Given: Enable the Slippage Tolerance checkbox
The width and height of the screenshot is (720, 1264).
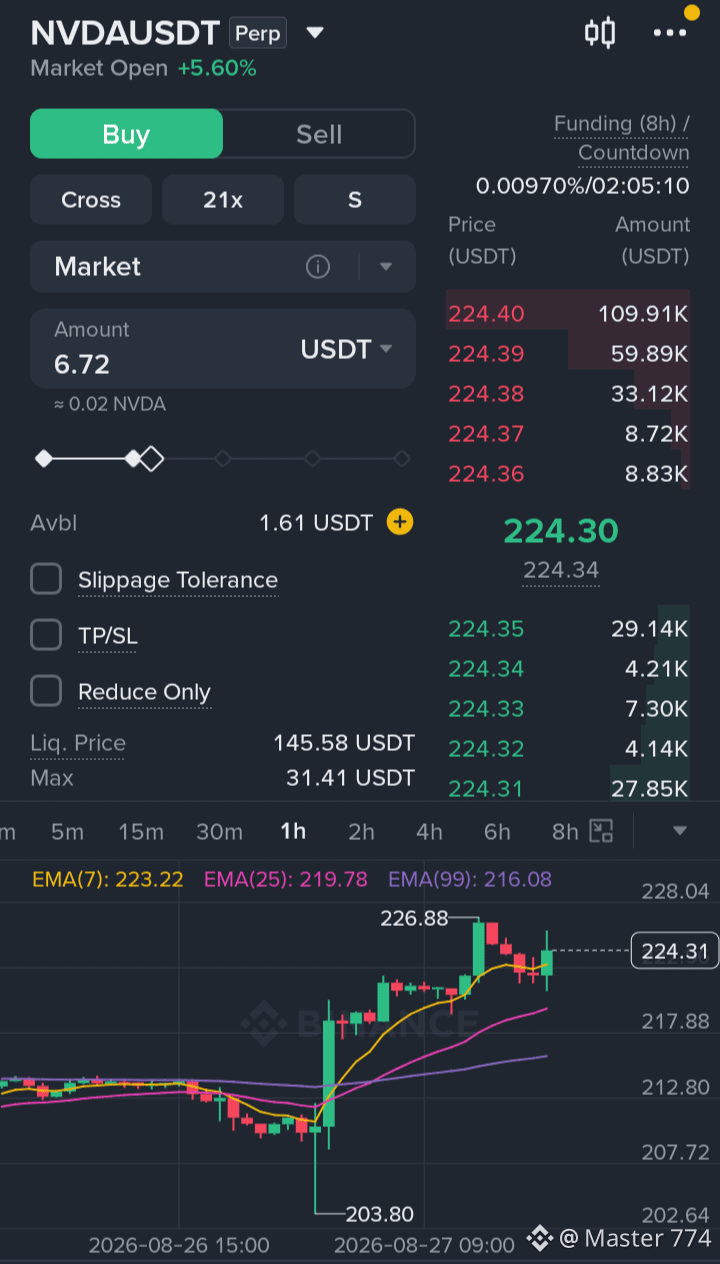Looking at the screenshot, I should 46,579.
